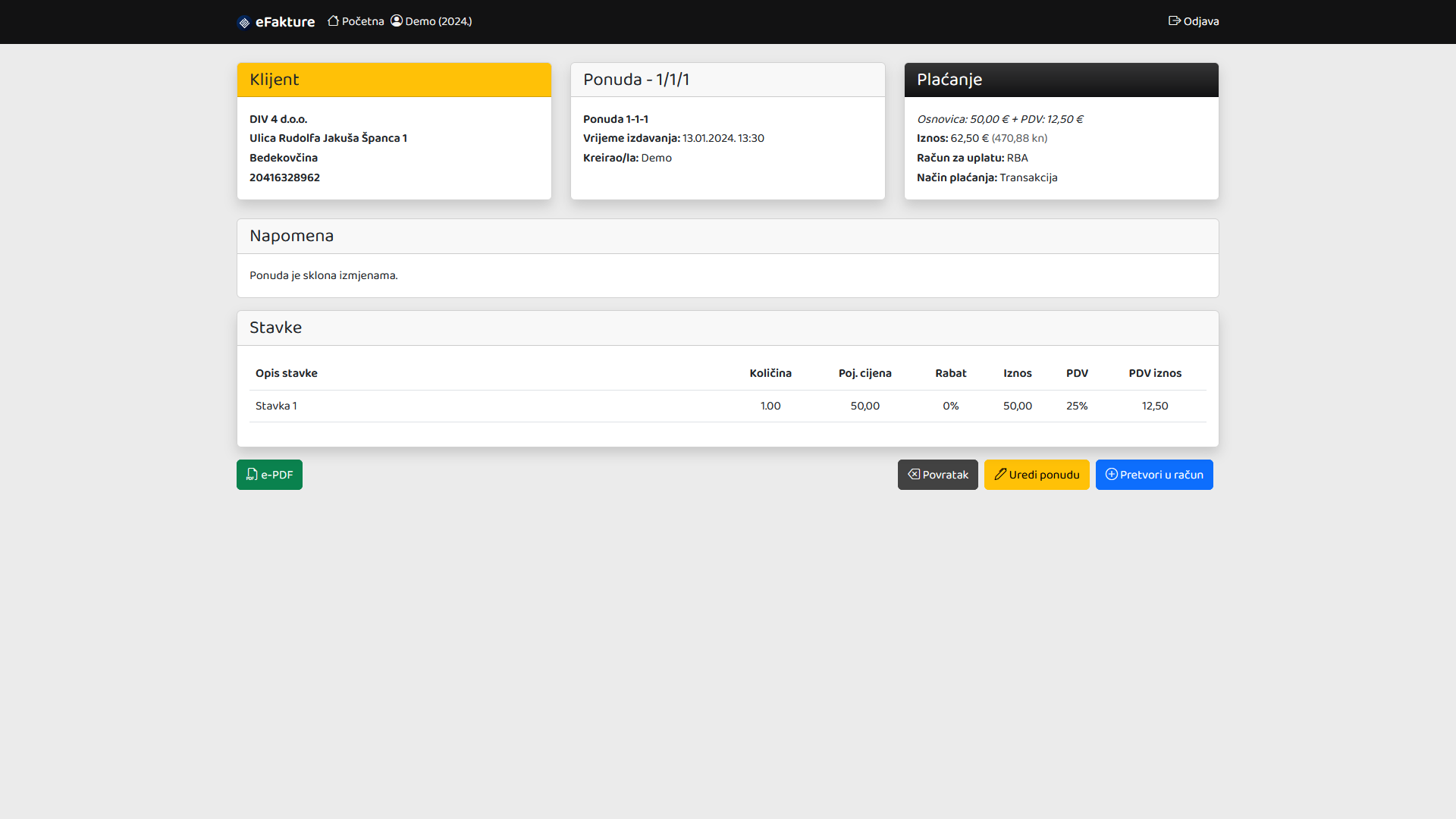Click the plus-circle icon on Pretvori u račun

(x=1111, y=475)
